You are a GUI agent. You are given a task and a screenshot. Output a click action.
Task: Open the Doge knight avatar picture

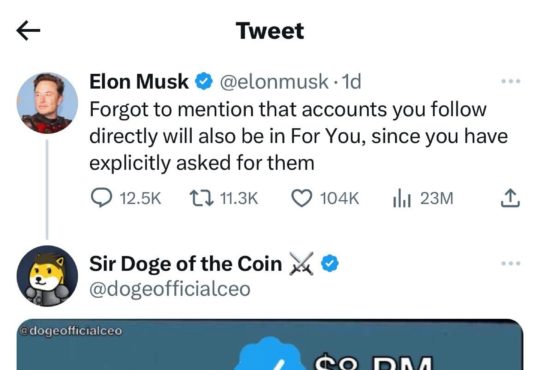(x=47, y=276)
